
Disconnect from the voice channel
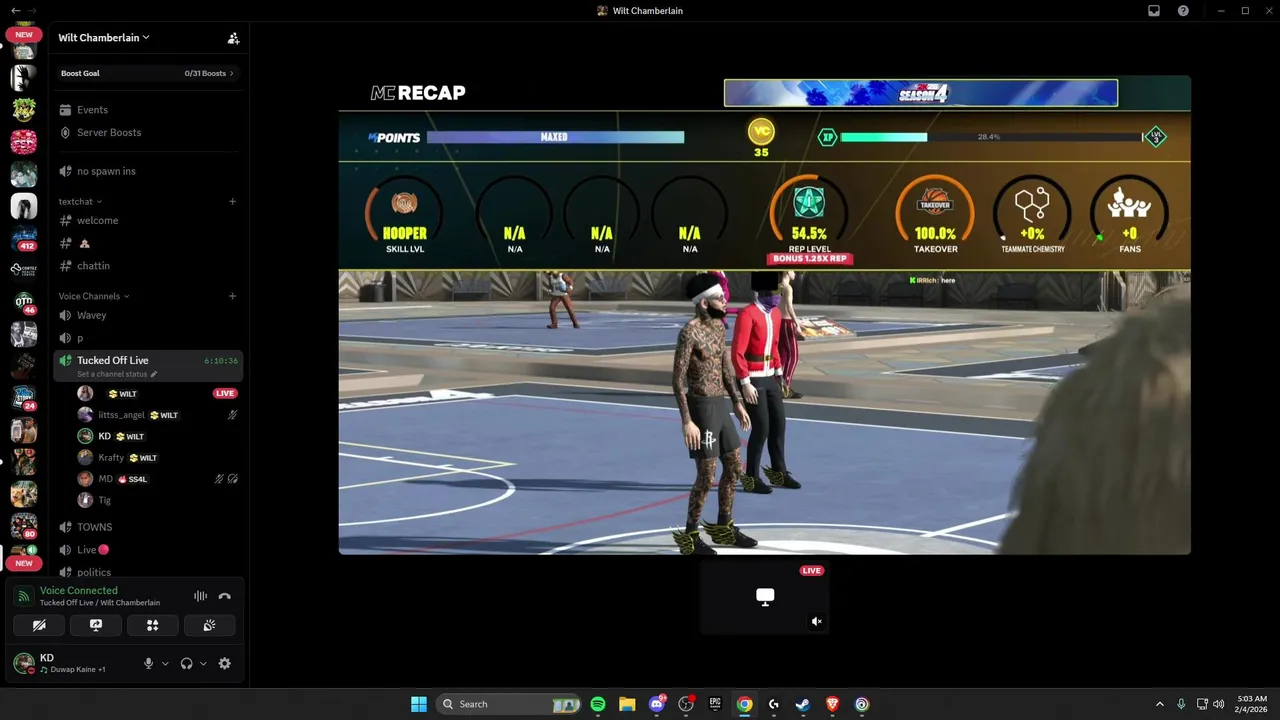(225, 596)
